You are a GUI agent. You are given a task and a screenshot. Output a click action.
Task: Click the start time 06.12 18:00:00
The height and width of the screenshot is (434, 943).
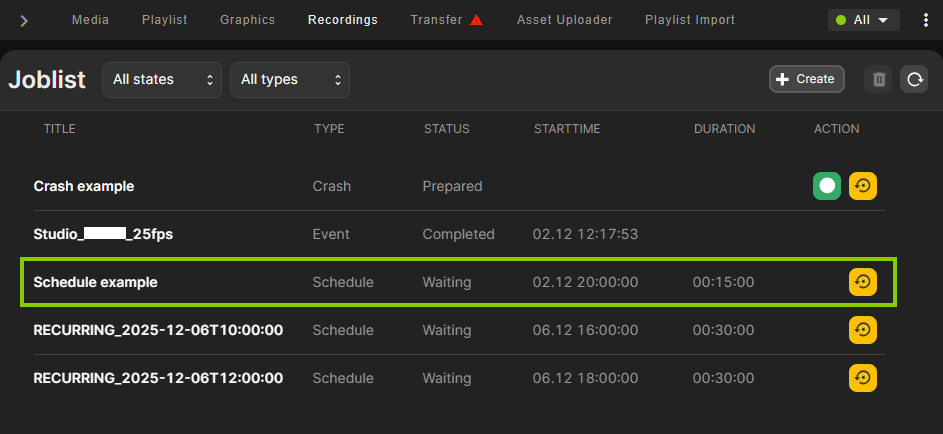(585, 378)
